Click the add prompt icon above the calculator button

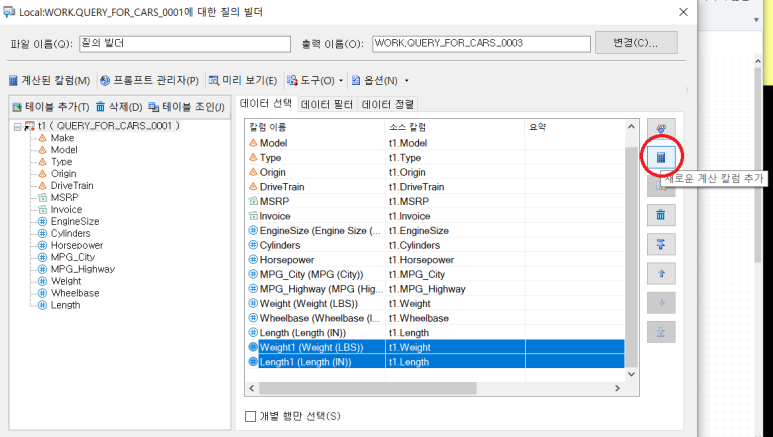pyautogui.click(x=661, y=129)
